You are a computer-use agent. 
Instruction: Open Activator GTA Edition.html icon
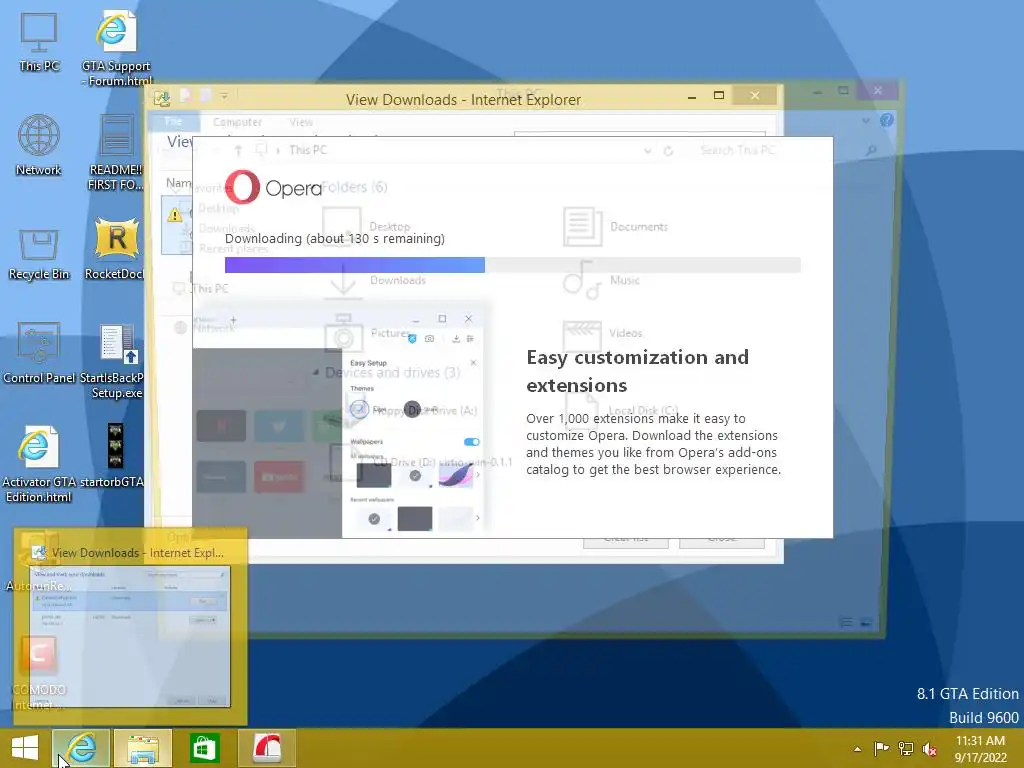(37, 464)
